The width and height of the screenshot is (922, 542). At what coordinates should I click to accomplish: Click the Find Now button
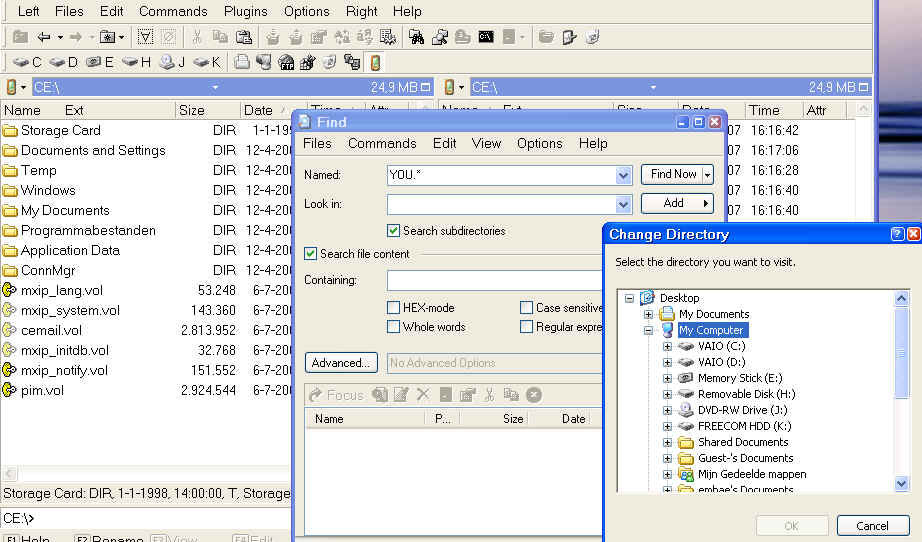(673, 174)
